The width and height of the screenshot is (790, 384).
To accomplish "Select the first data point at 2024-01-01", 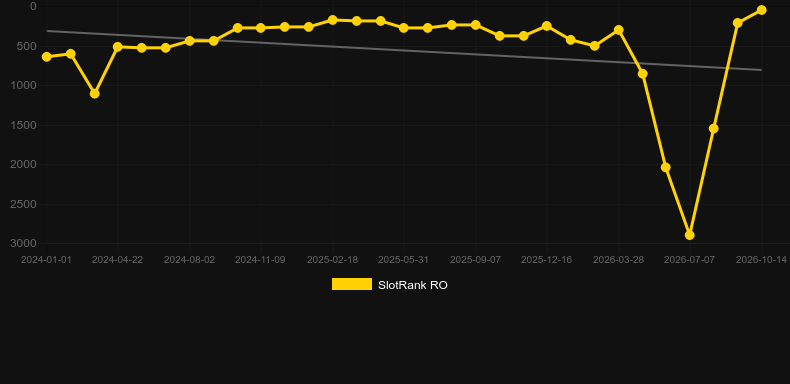I will pyautogui.click(x=47, y=57).
